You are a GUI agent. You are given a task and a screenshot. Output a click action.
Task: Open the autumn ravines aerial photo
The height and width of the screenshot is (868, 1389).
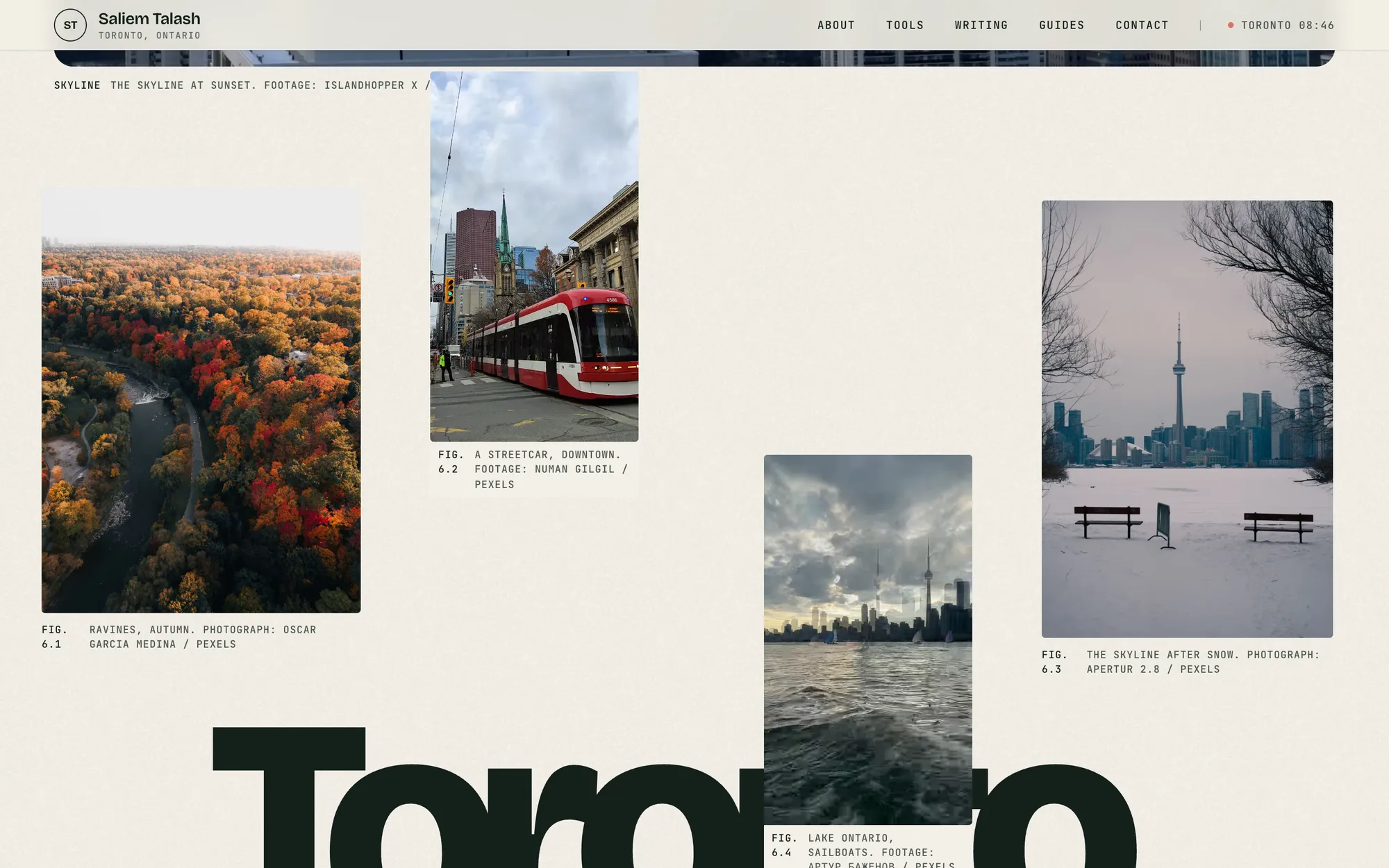click(x=201, y=401)
